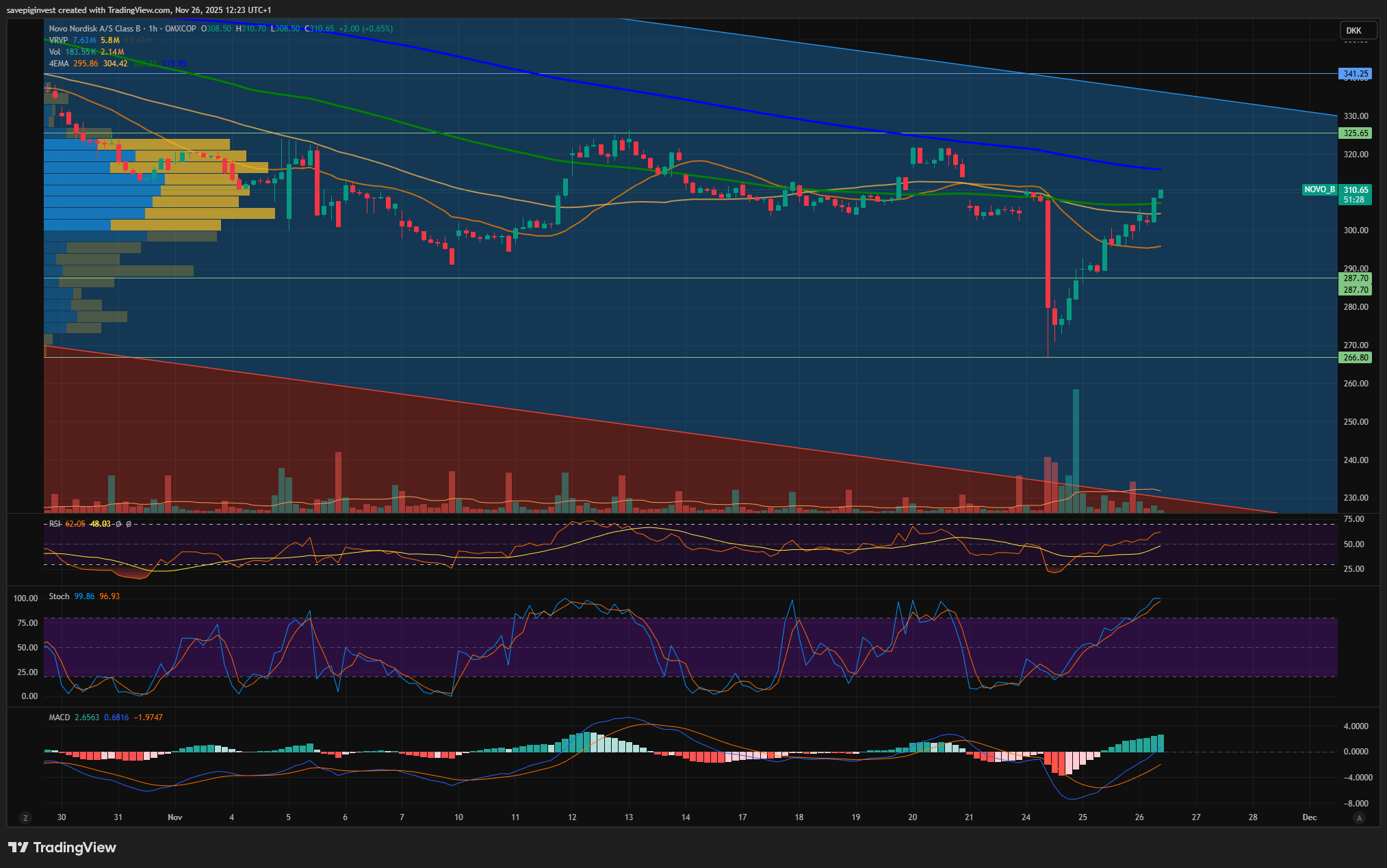Screen dimensions: 1387x868
Task: Click the 310.65 current price countdown label
Action: [x=1355, y=195]
